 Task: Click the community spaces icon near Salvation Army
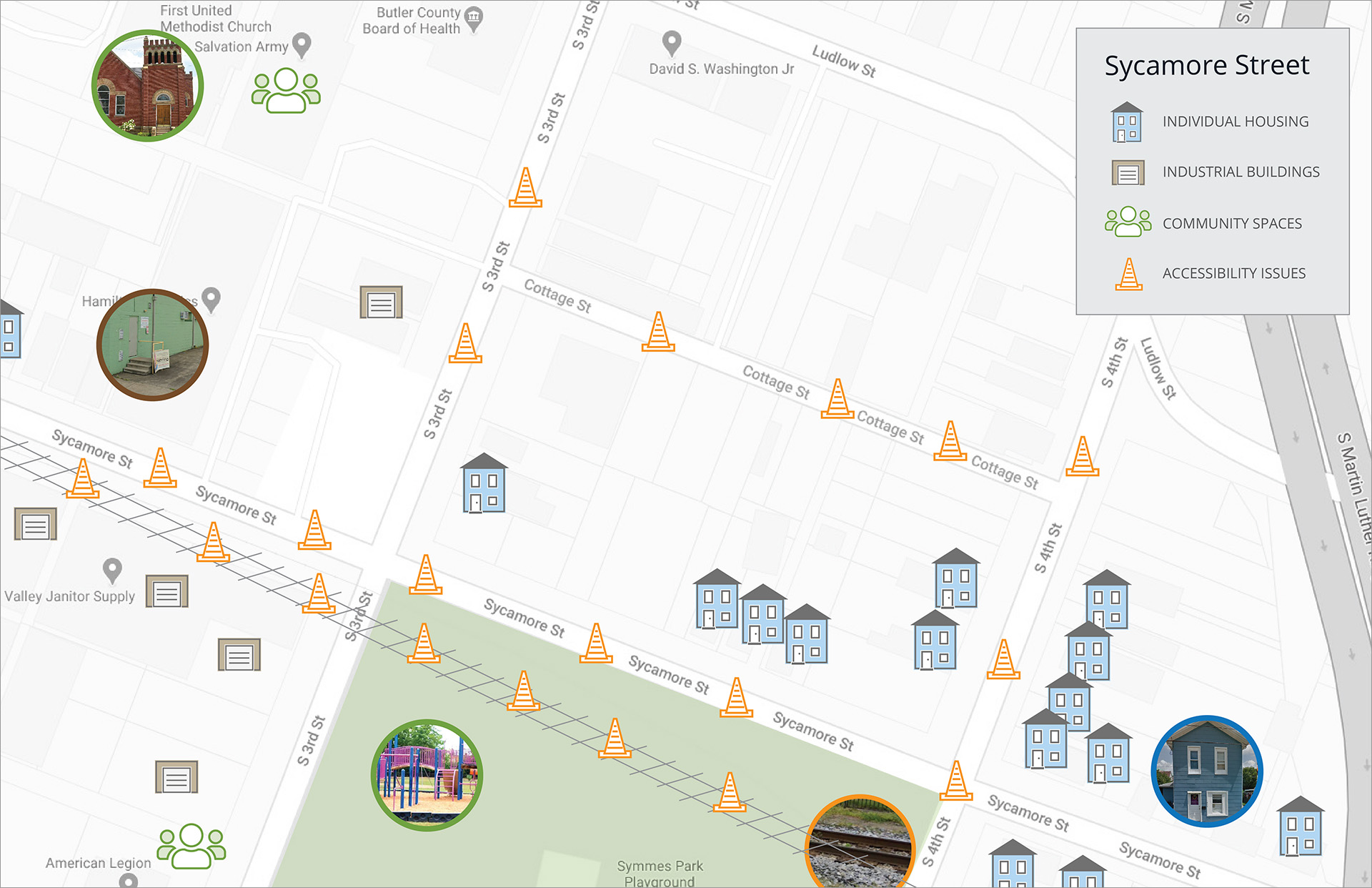pyautogui.click(x=286, y=90)
